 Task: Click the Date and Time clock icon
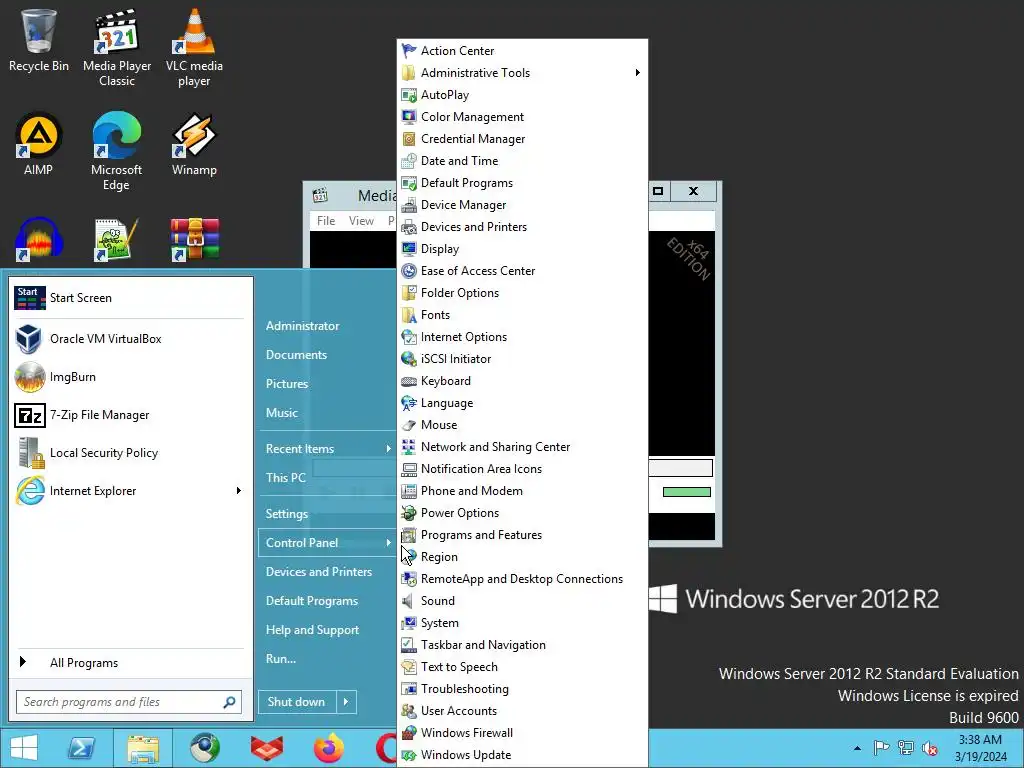click(x=409, y=161)
